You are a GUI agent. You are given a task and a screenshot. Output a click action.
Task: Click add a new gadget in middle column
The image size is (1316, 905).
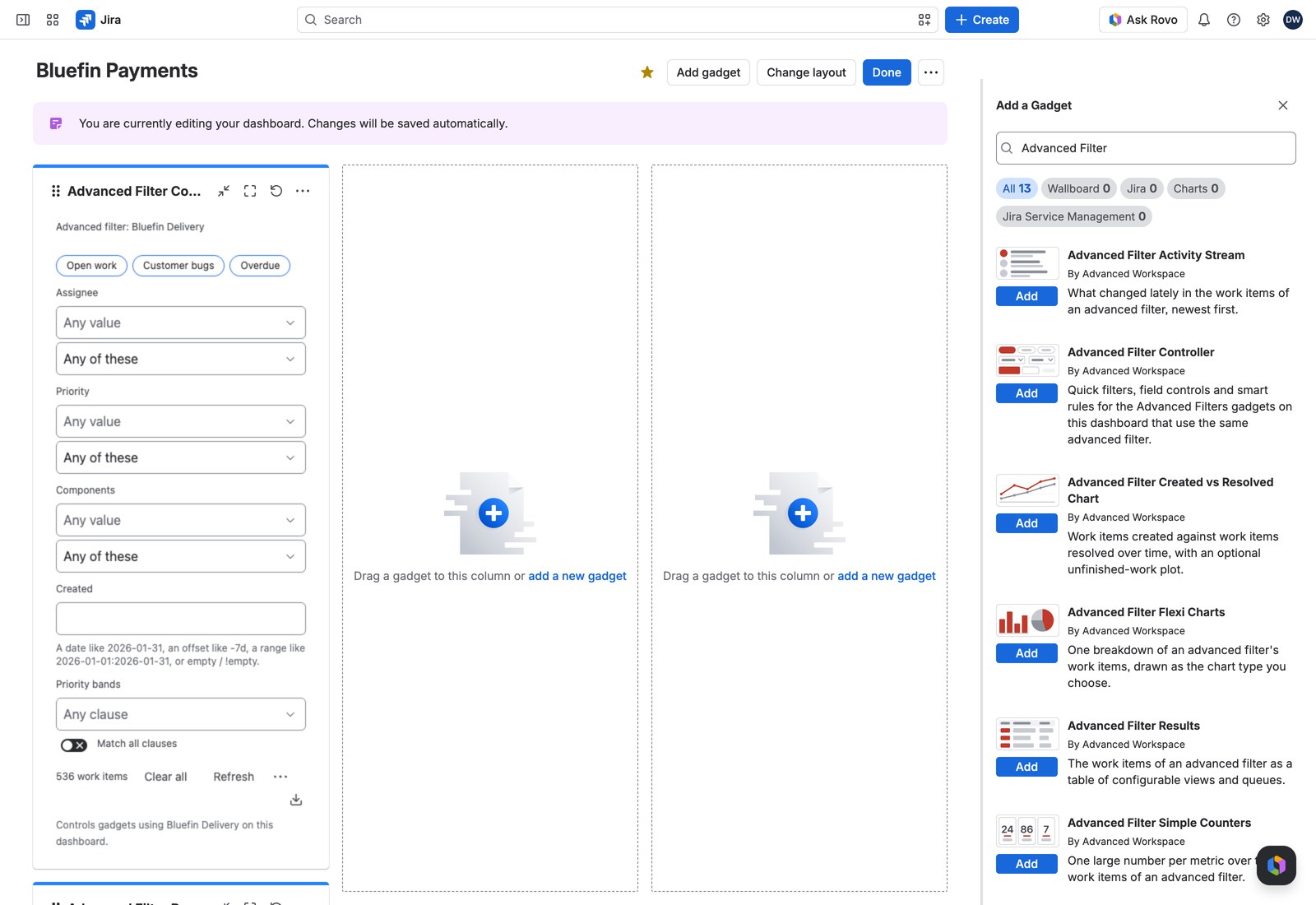(577, 576)
